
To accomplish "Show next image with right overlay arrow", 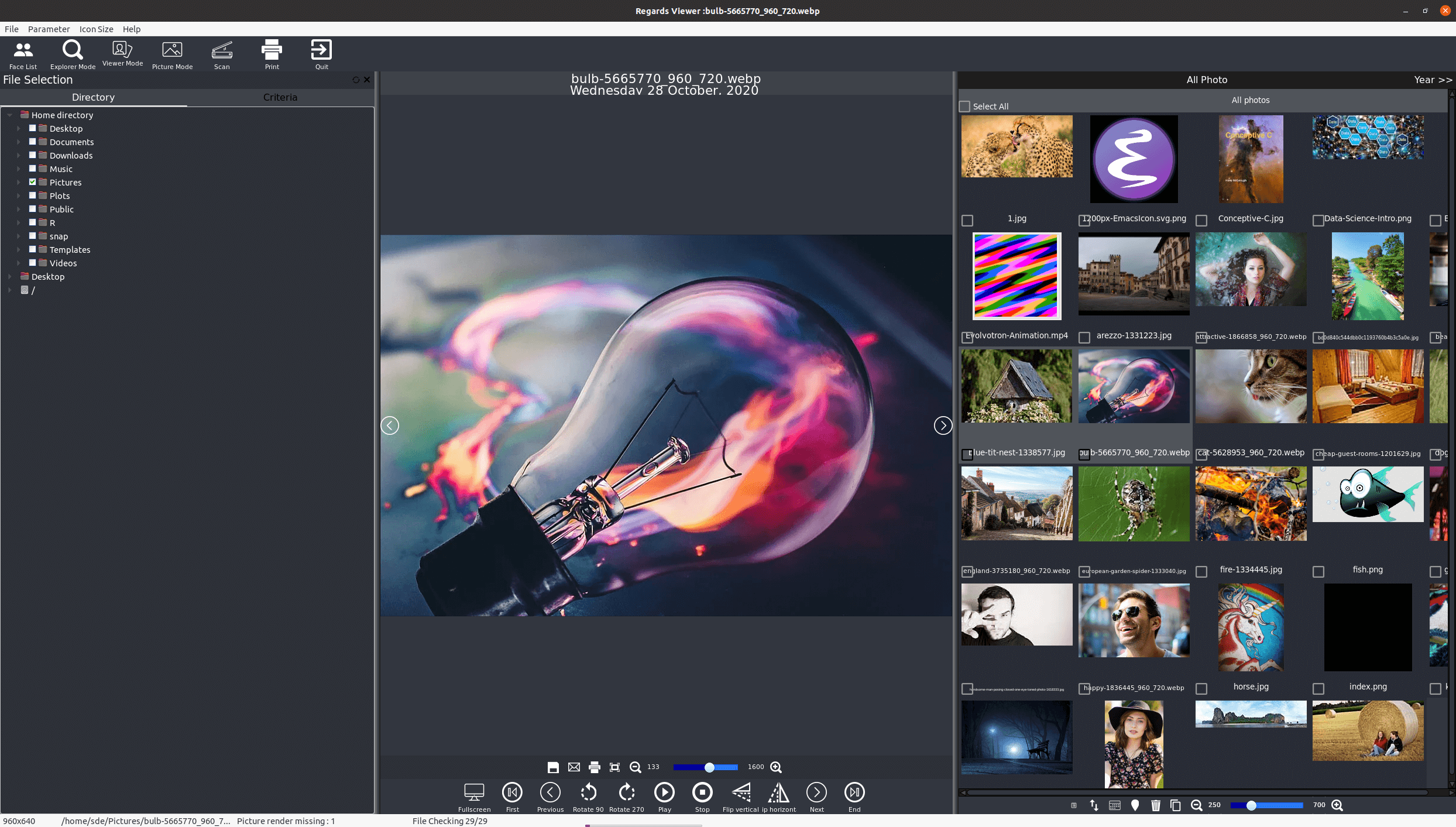I will 943,425.
